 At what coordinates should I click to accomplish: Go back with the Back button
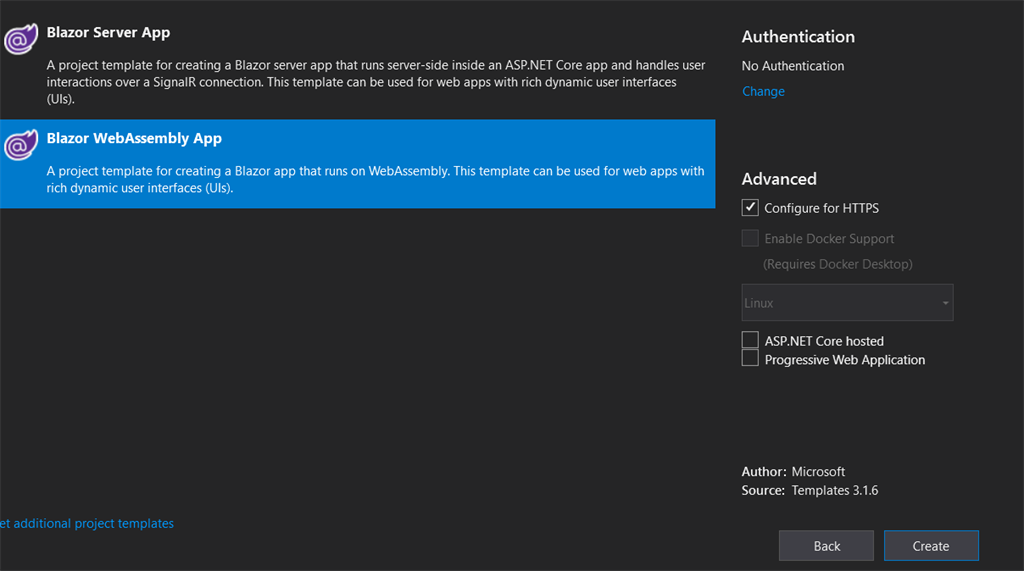826,546
